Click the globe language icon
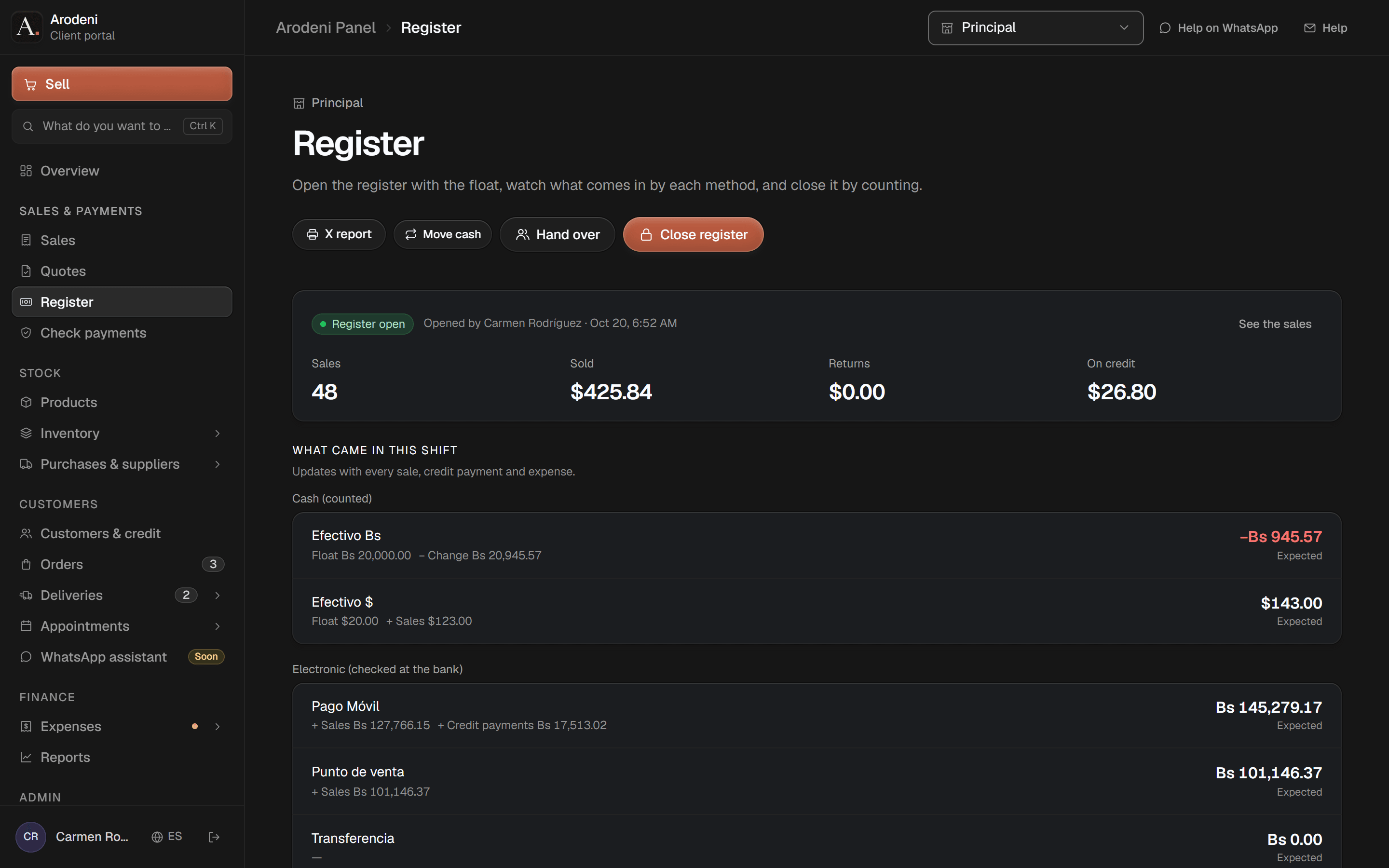 157,837
